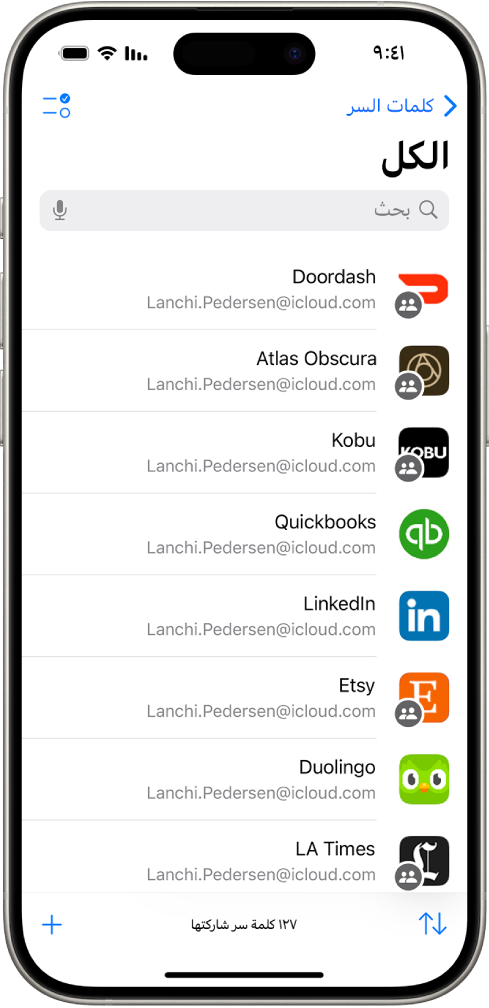The height and width of the screenshot is (1008, 489).
Task: Tap the shared passwords count label
Action: (x=244, y=925)
